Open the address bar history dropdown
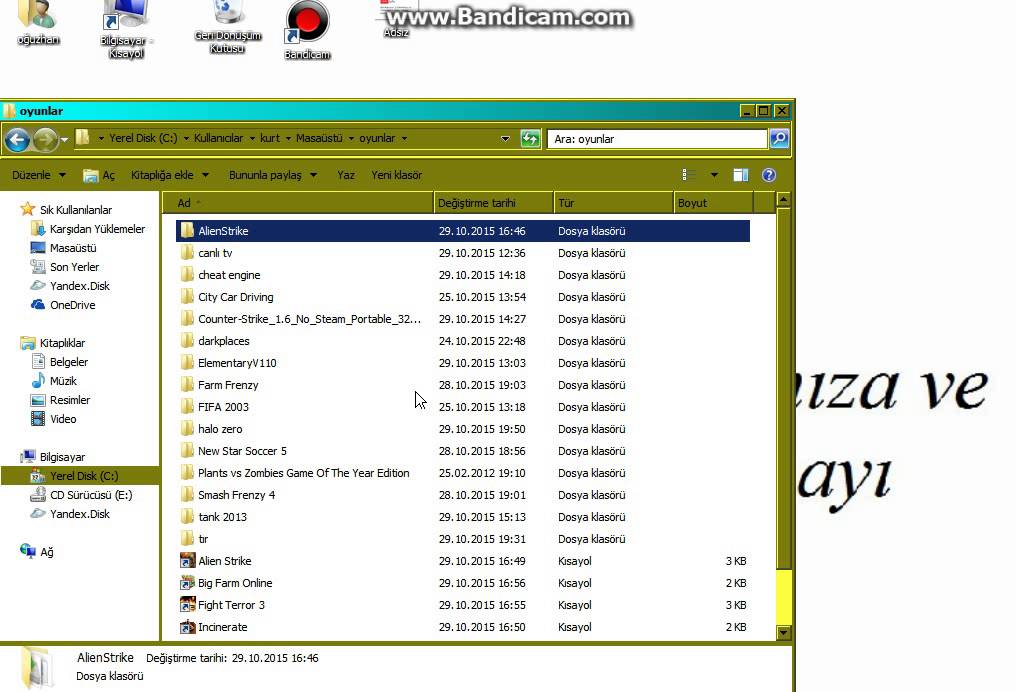This screenshot has width=1016, height=692. click(505, 139)
